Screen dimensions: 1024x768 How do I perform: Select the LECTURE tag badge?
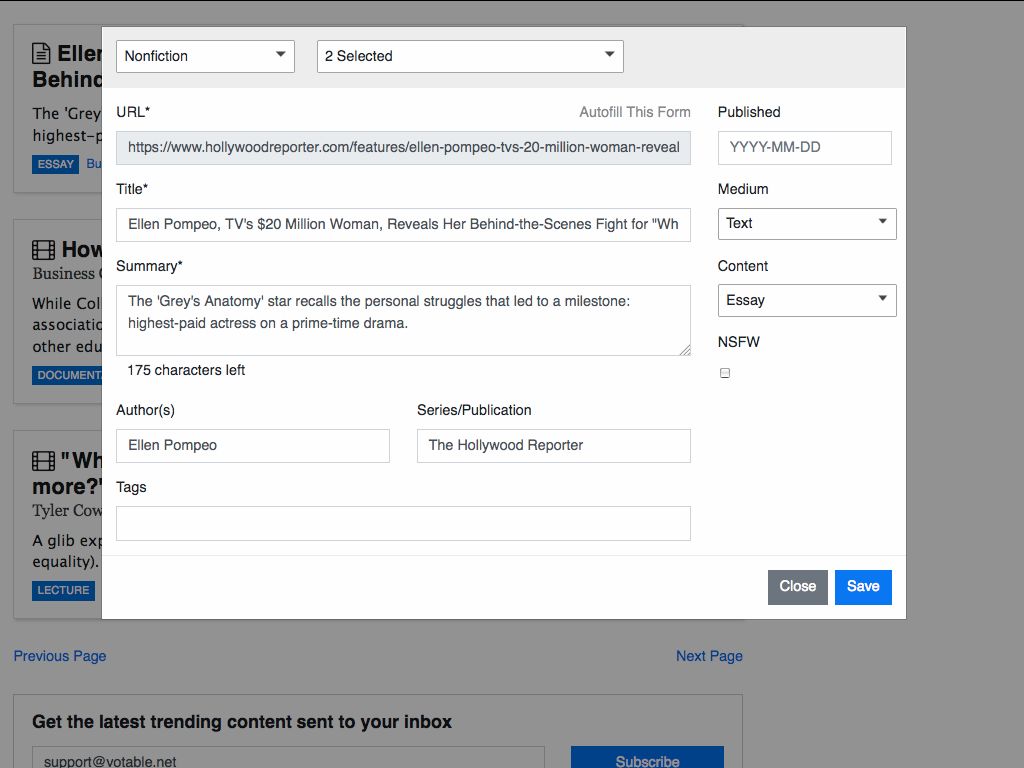[63, 590]
